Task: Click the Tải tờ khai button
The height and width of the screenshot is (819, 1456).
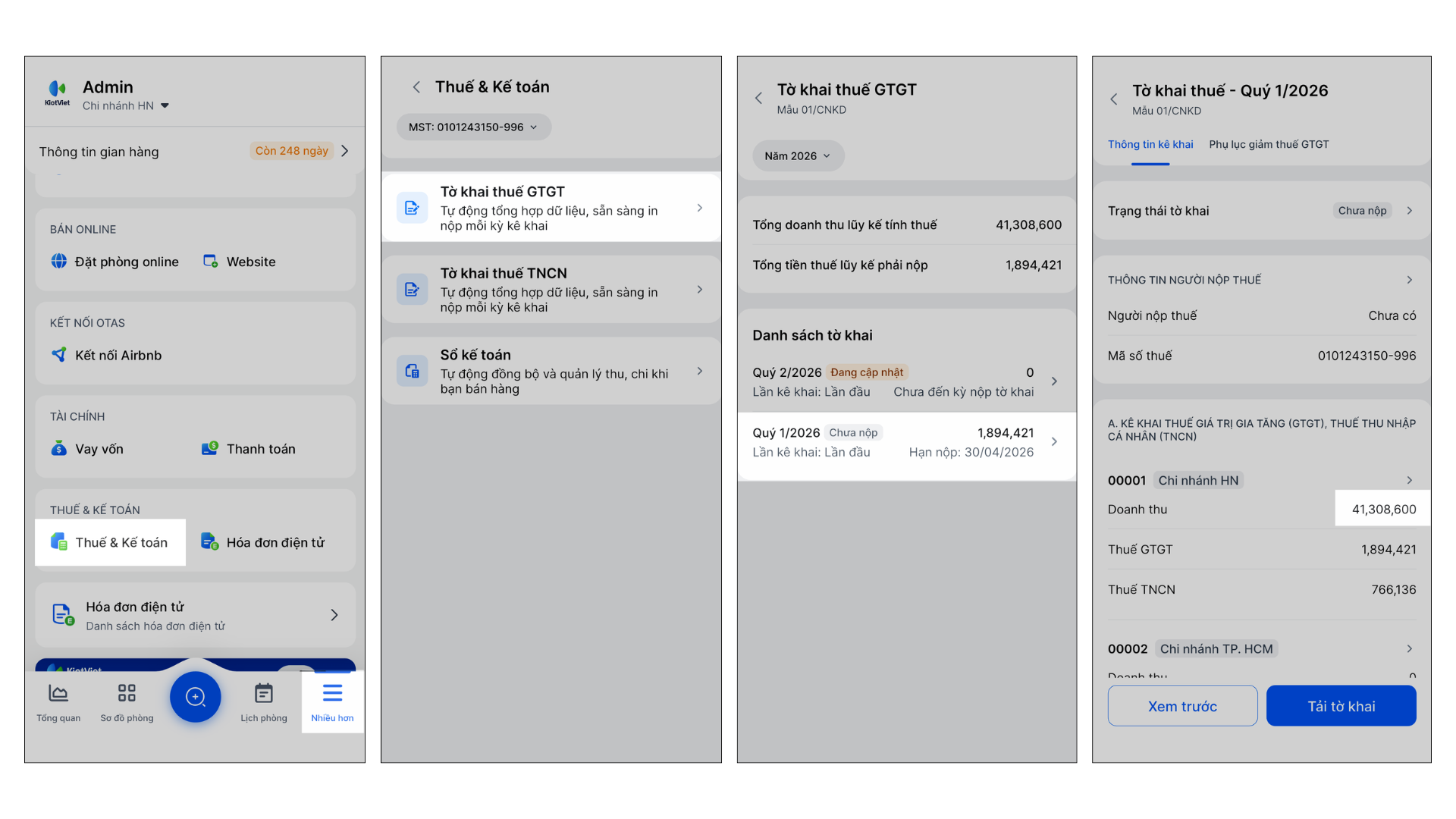Action: [1341, 706]
